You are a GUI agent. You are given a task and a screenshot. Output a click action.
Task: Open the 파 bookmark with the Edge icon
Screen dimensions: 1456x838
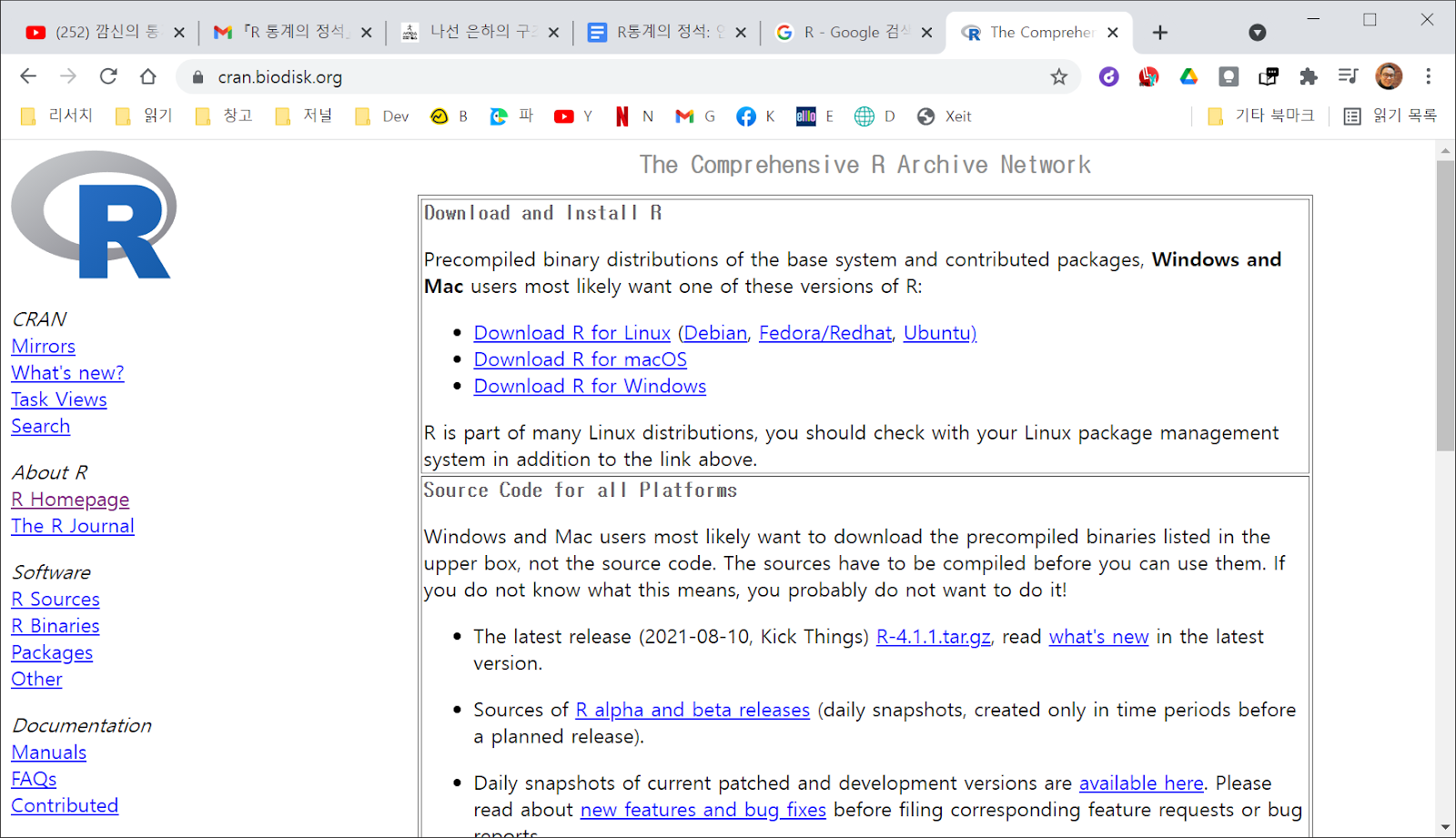(x=511, y=116)
